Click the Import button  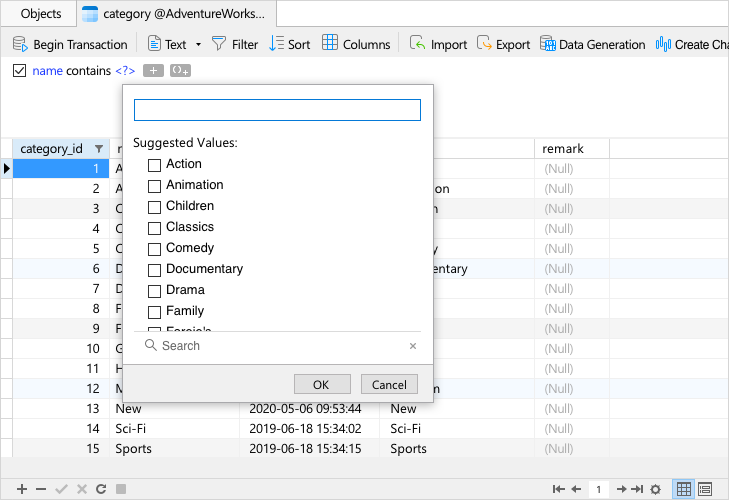pyautogui.click(x=438, y=44)
